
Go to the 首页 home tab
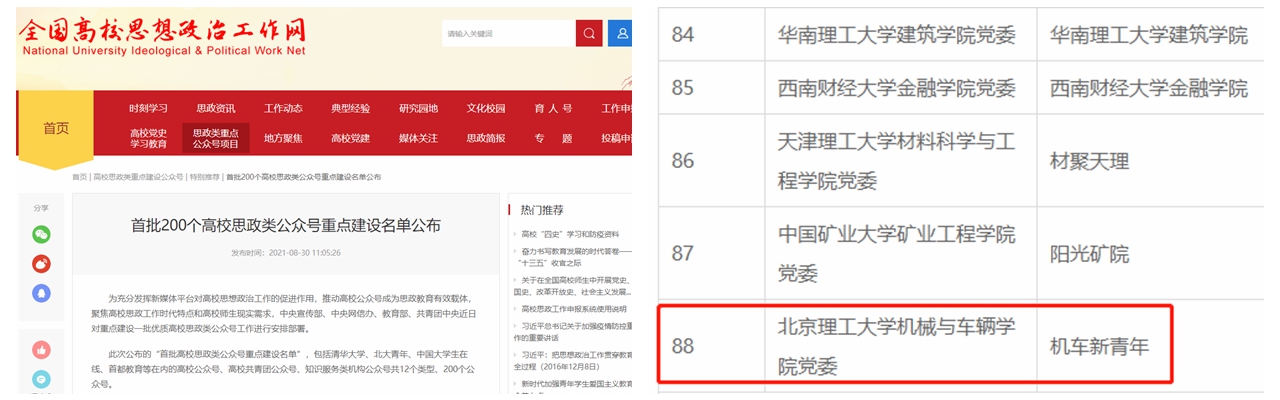pos(56,128)
